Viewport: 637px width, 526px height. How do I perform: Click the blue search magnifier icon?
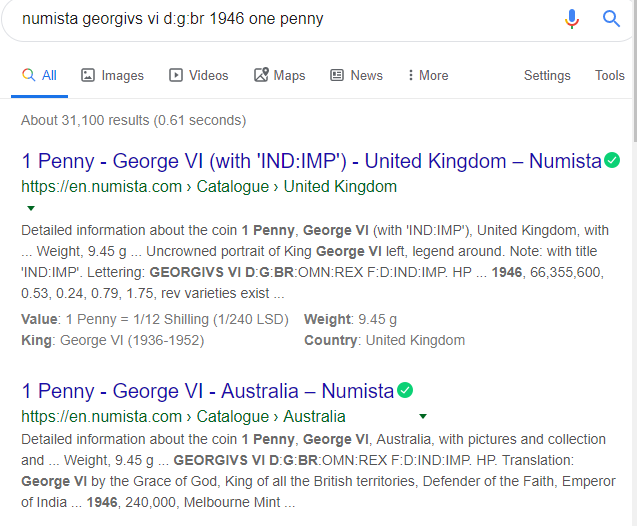coord(611,19)
